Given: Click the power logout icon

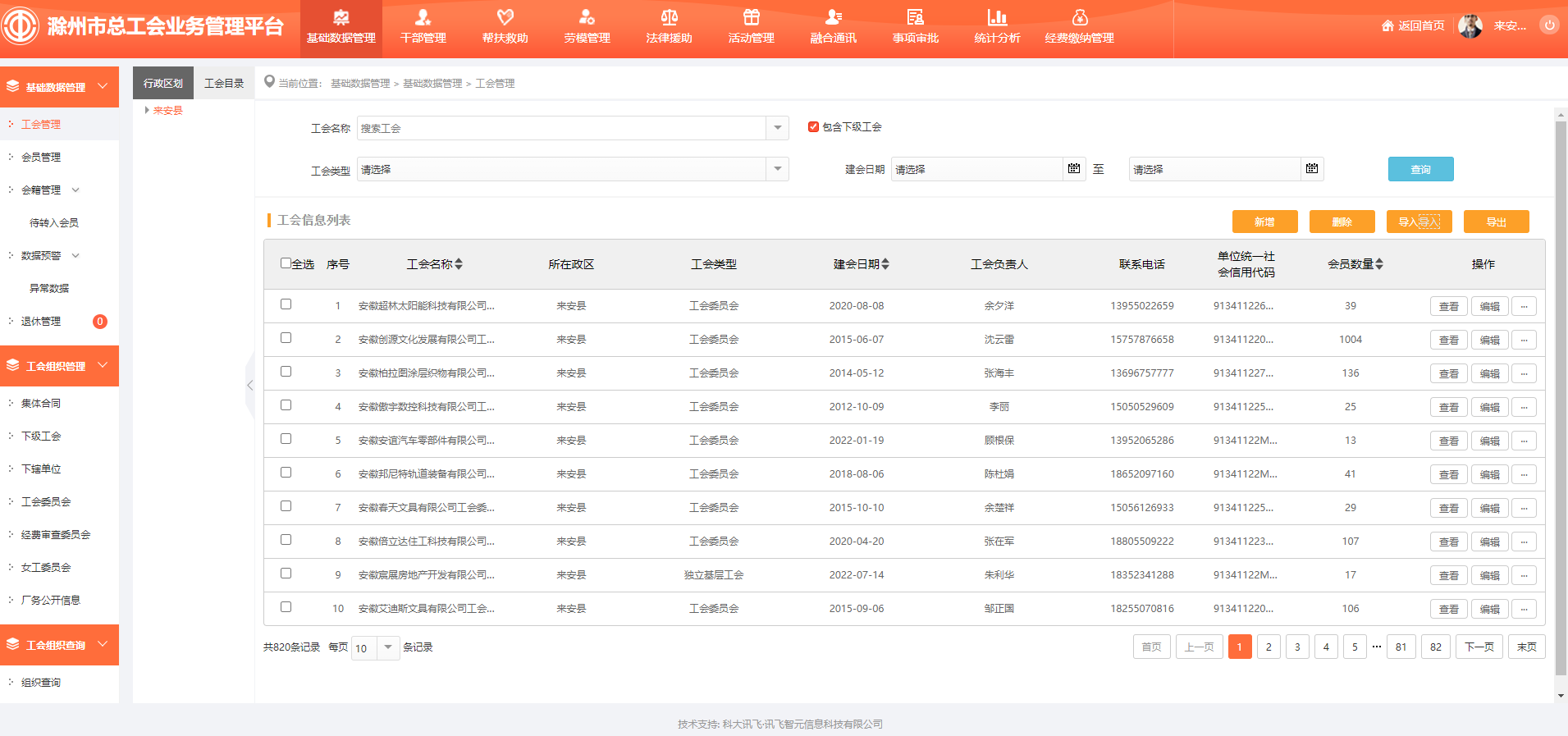Looking at the screenshot, I should point(1549,25).
